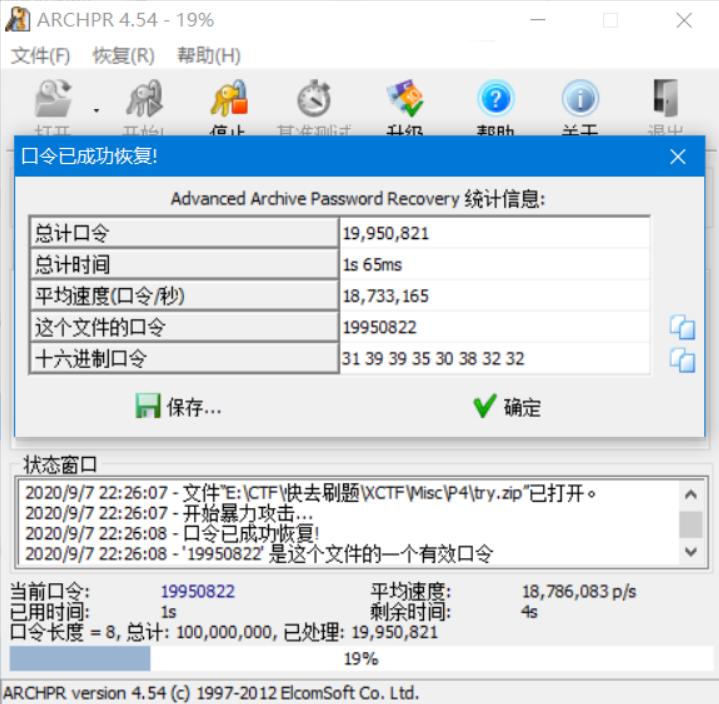Open Help via the question mark icon

(496, 99)
